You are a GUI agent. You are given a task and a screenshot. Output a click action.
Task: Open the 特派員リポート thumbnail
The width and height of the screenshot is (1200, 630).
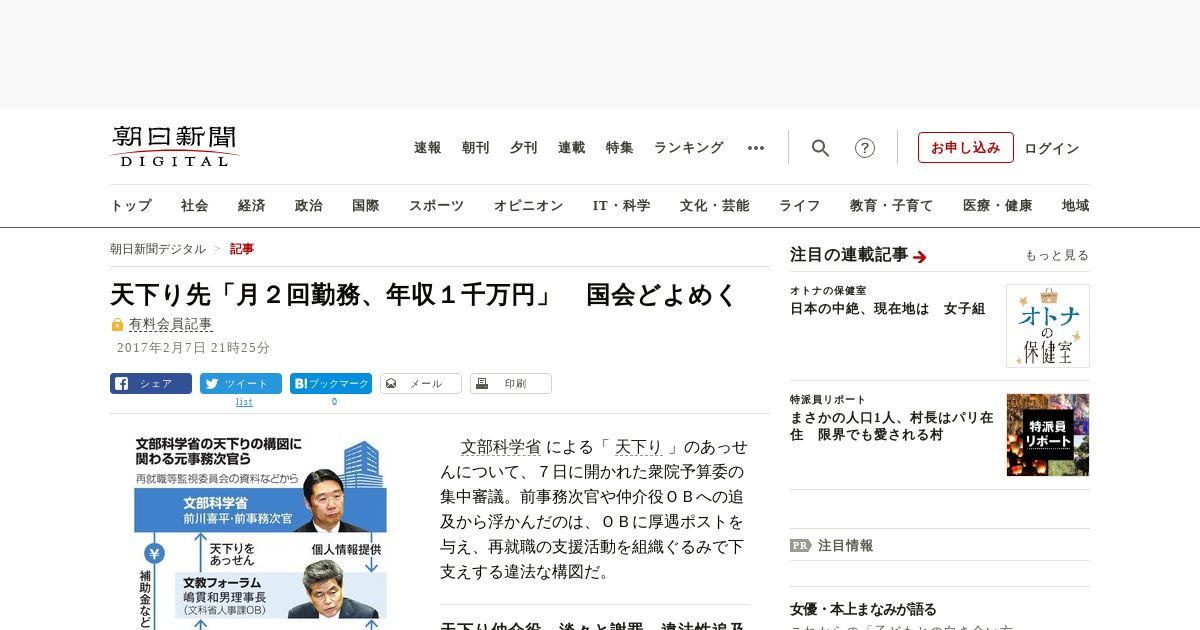point(1048,434)
